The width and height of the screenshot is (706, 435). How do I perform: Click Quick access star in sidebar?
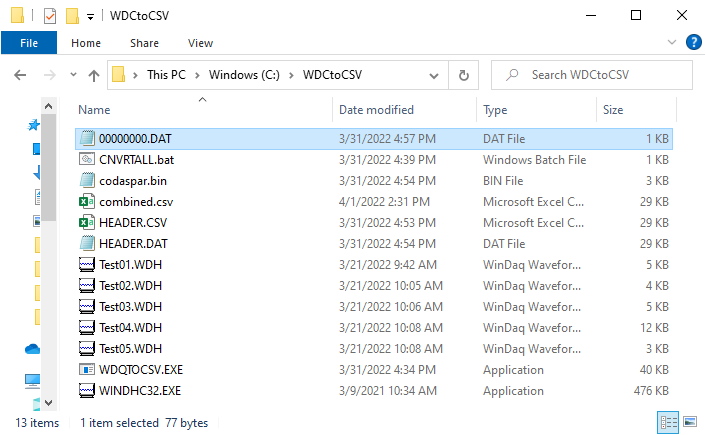33,125
